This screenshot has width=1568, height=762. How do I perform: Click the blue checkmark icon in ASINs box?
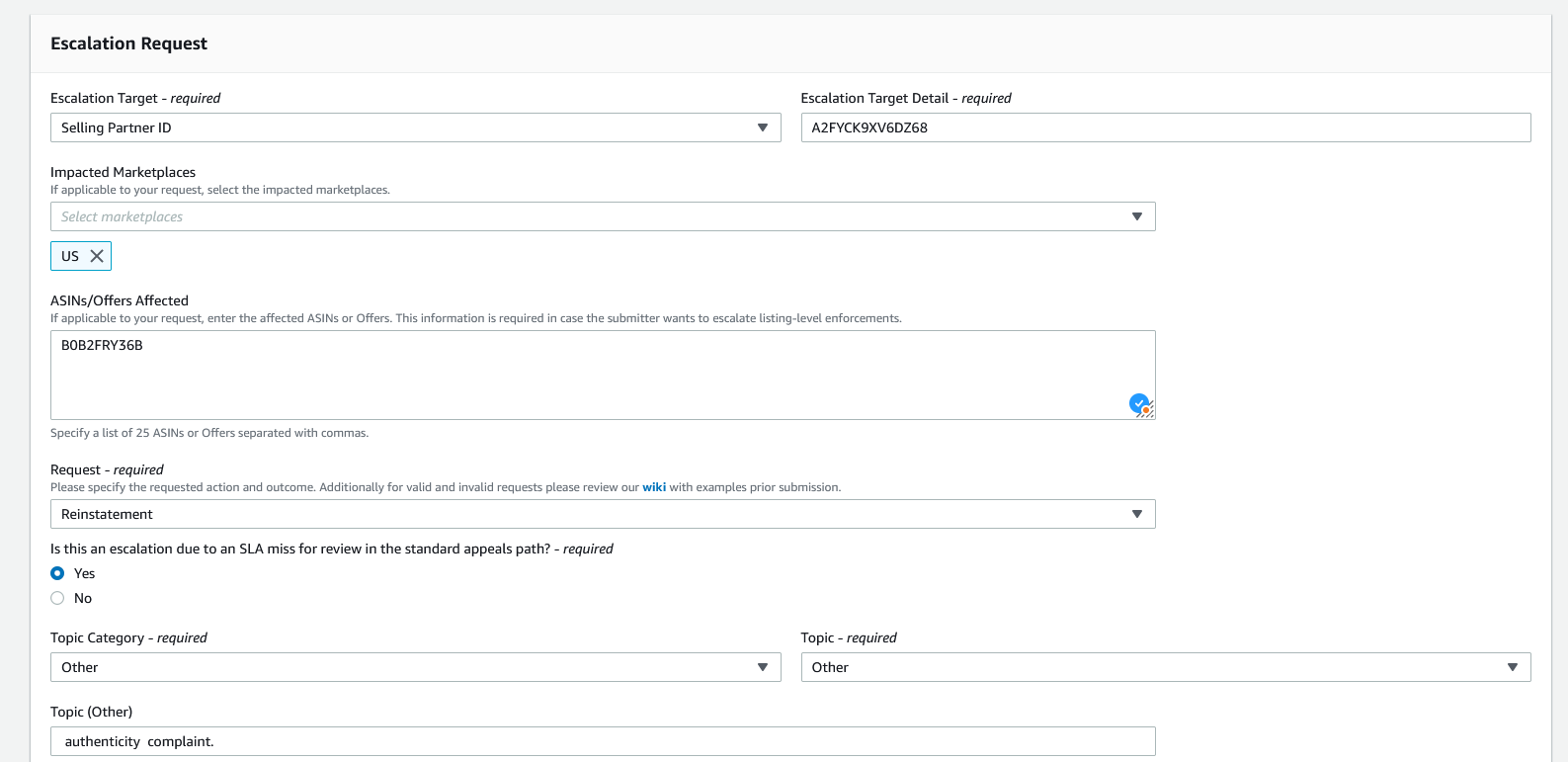tap(1138, 402)
